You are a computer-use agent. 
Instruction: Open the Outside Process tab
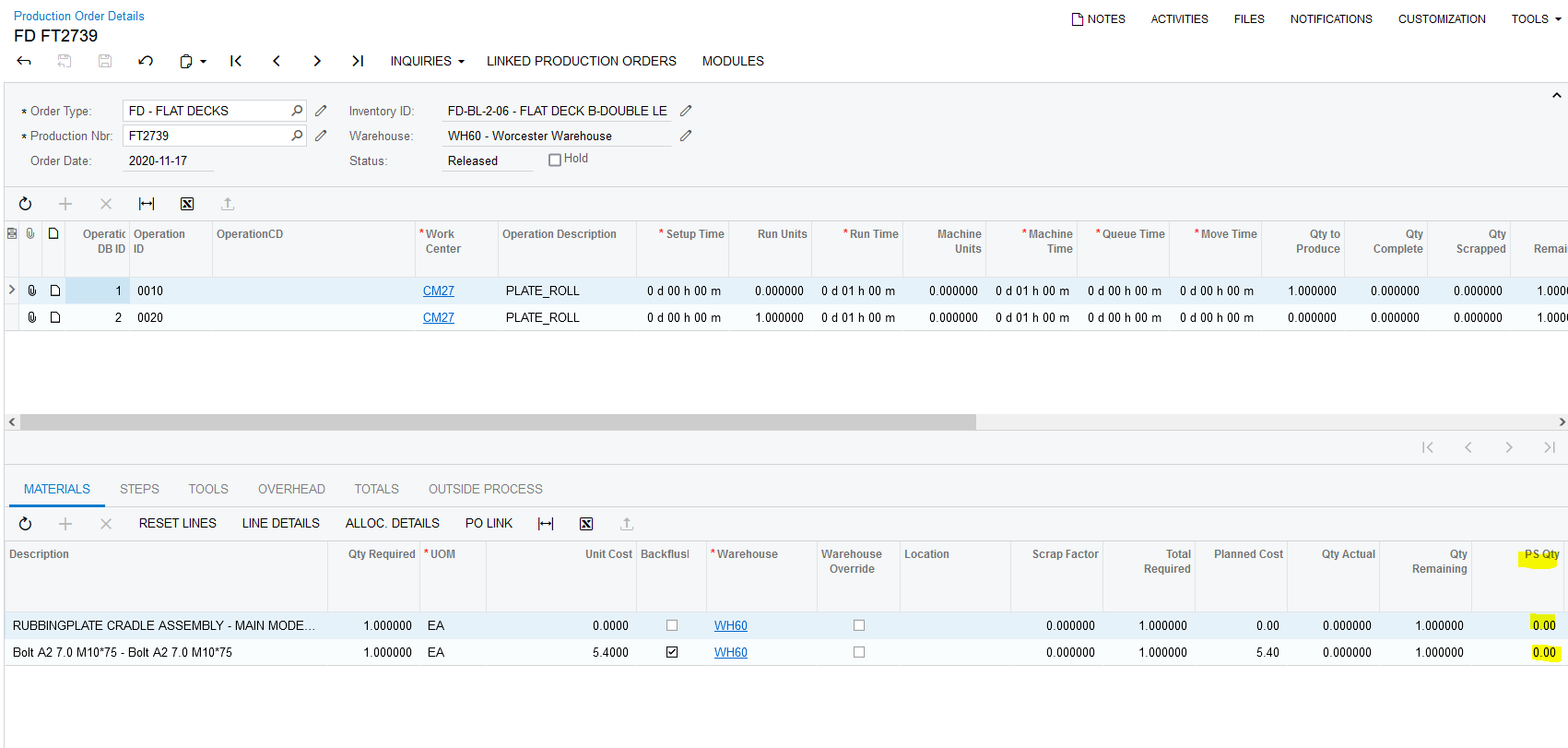[x=485, y=489]
